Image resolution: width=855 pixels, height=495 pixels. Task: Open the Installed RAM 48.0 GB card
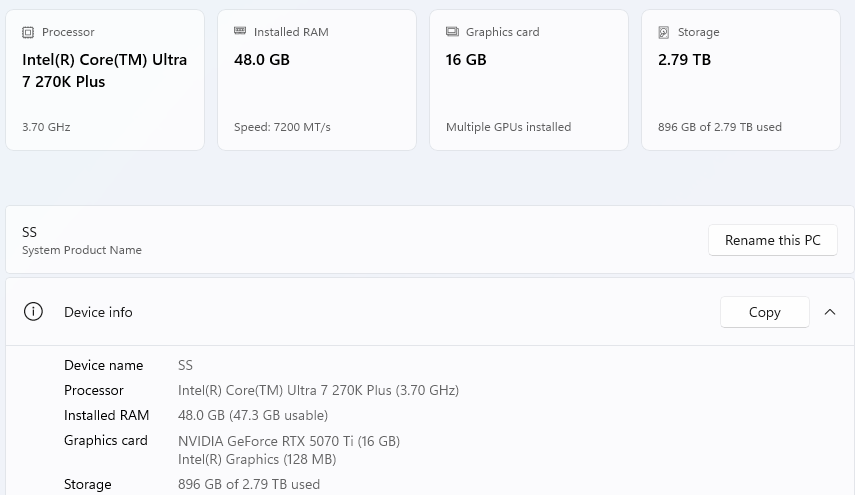coord(317,80)
